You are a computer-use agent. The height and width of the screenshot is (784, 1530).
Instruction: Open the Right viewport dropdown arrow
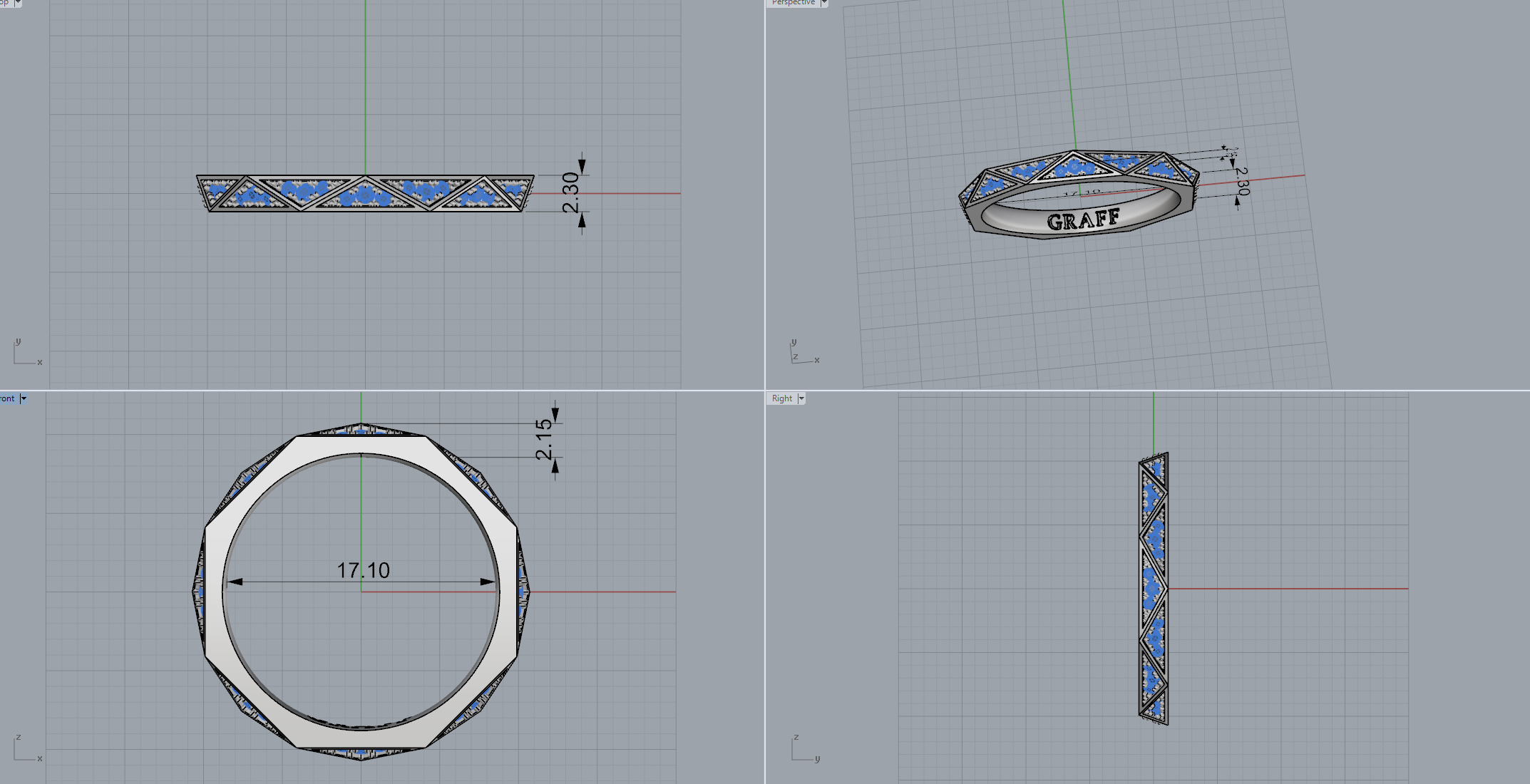pyautogui.click(x=801, y=398)
